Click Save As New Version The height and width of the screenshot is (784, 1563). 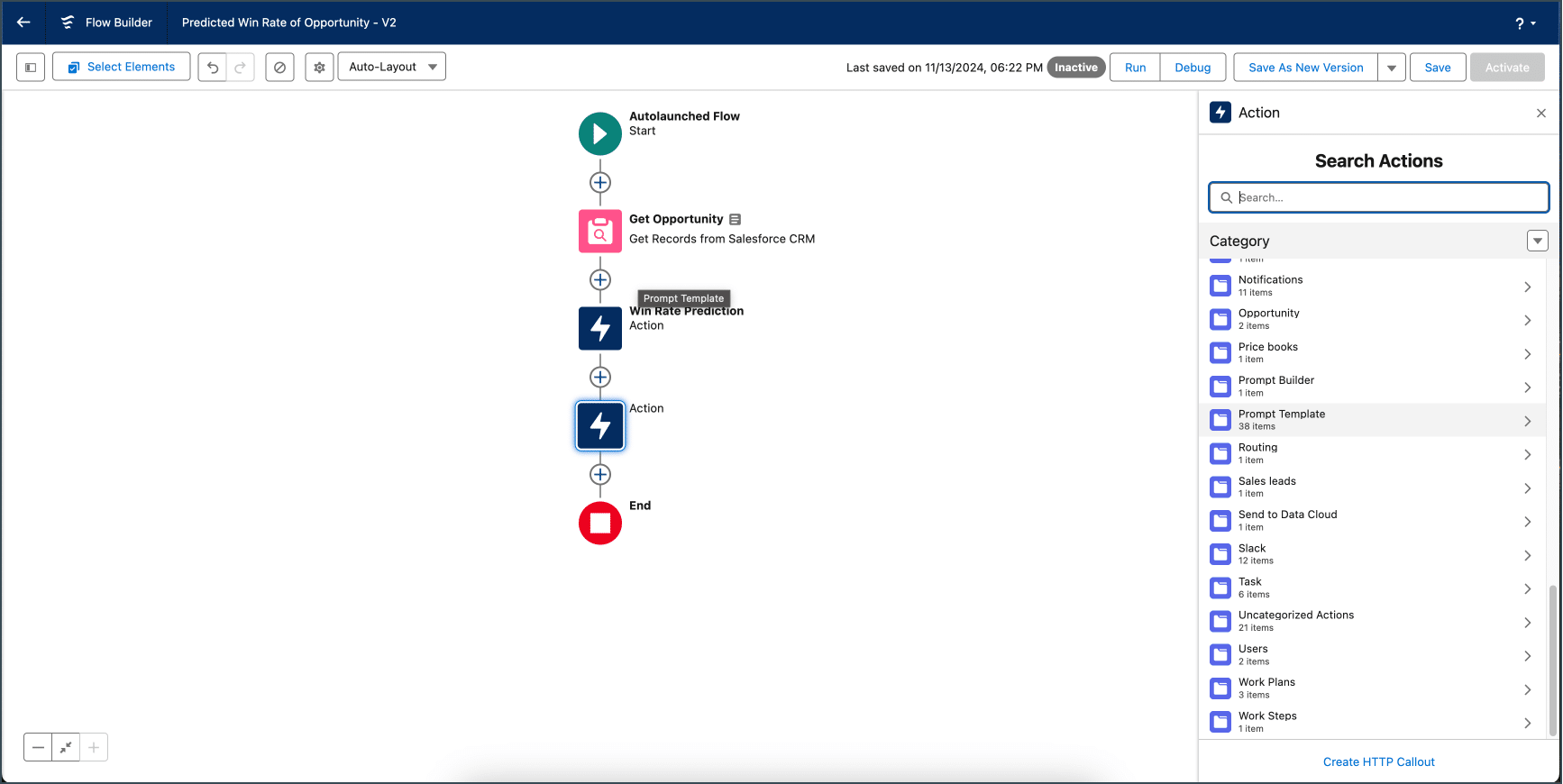tap(1305, 68)
